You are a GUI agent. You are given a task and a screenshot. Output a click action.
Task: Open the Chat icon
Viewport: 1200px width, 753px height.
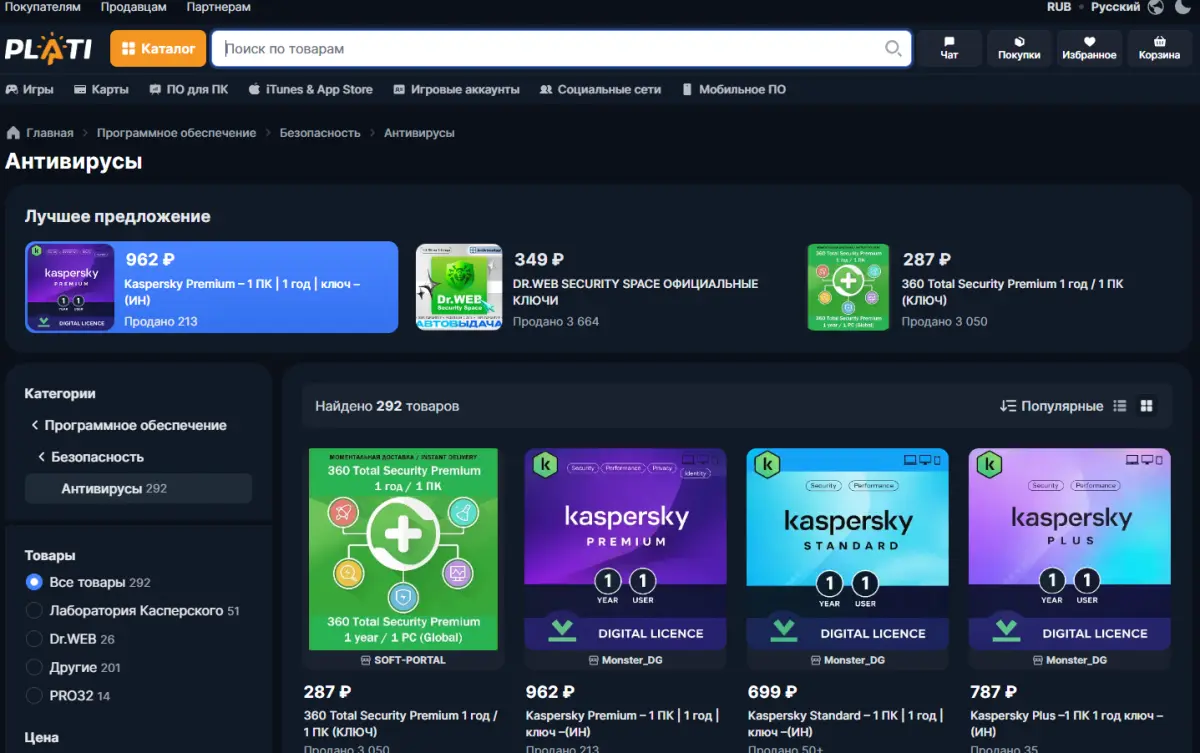(949, 48)
